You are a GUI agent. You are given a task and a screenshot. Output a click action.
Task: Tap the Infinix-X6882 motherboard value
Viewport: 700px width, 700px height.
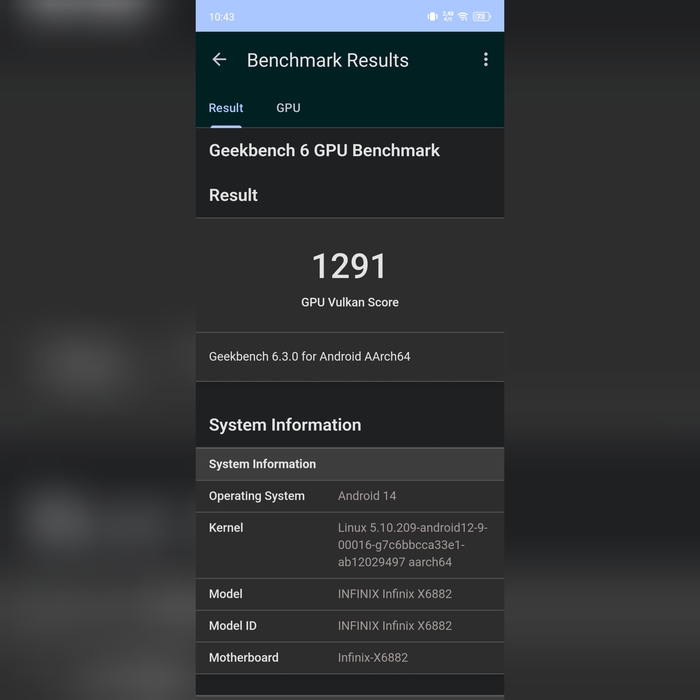[x=373, y=658]
